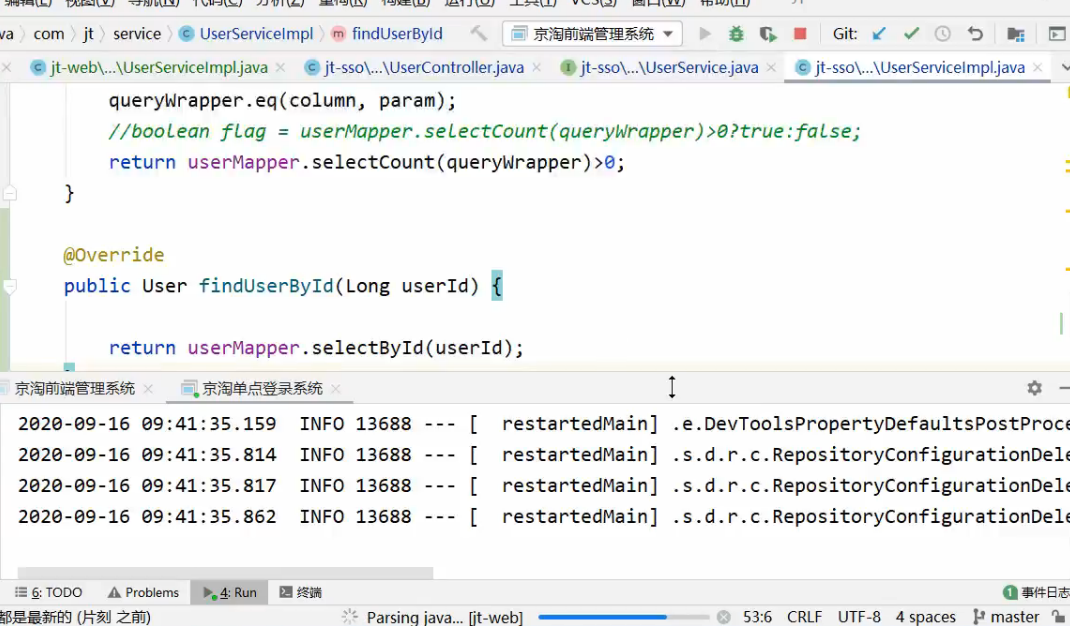1070x626 pixels.
Task: Click the 'jt' breadcrumb
Action: 89,33
